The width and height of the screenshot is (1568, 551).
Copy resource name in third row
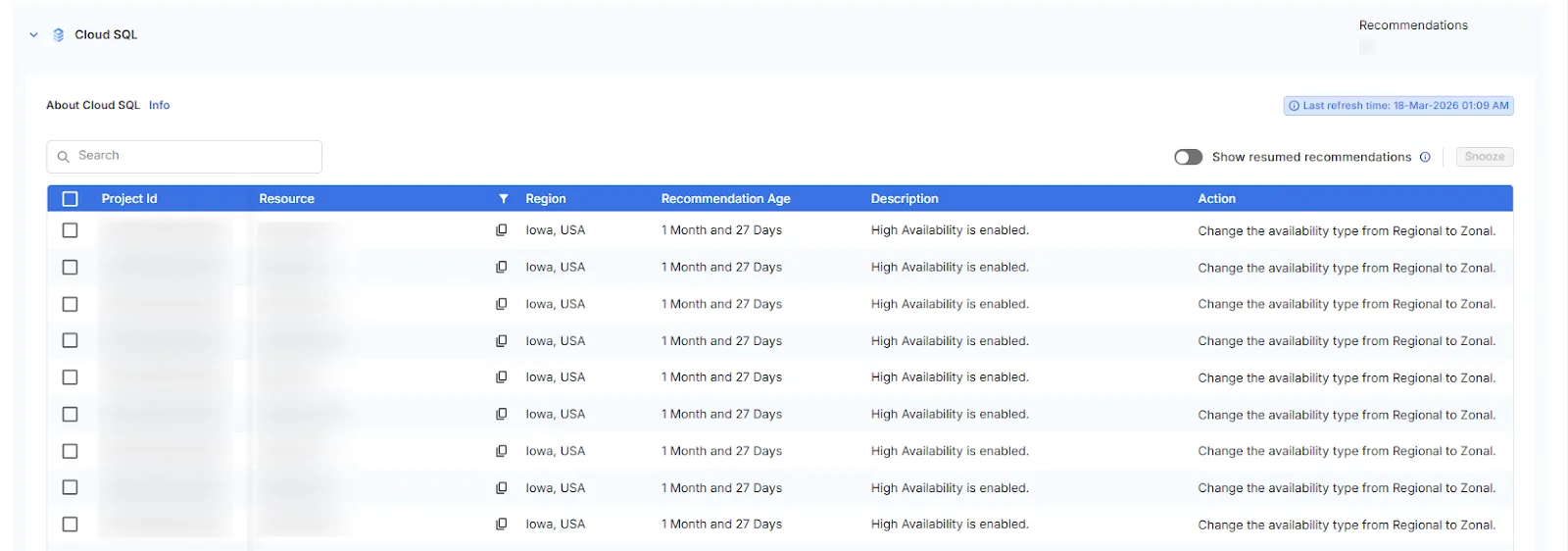click(x=502, y=304)
